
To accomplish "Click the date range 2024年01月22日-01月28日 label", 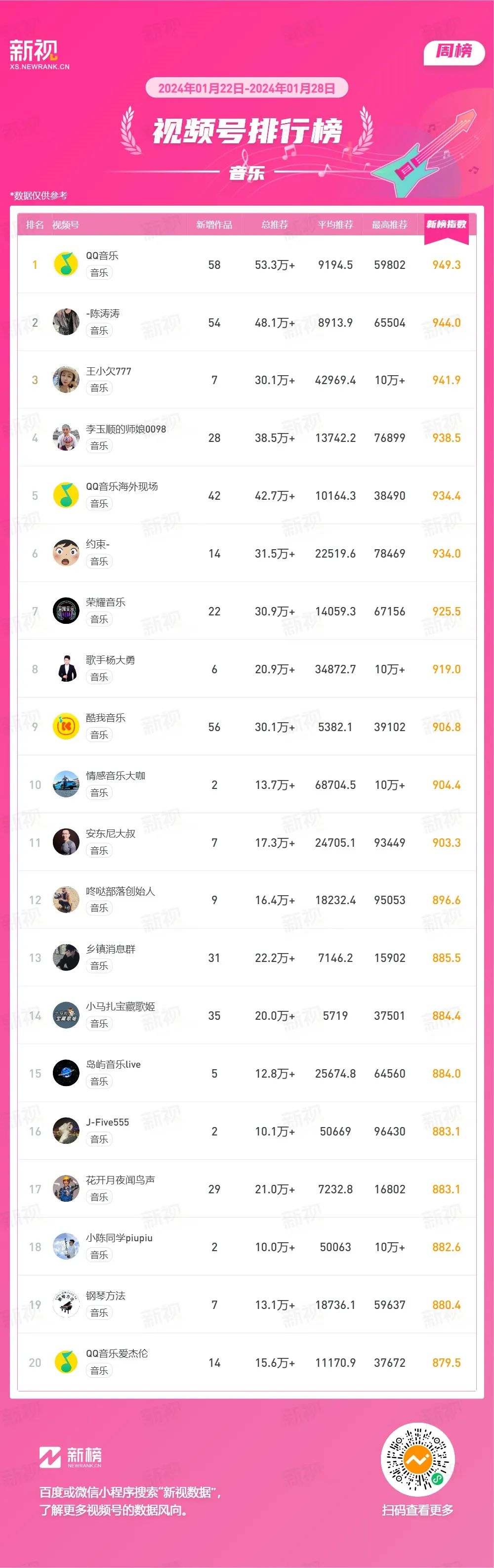I will (x=247, y=88).
